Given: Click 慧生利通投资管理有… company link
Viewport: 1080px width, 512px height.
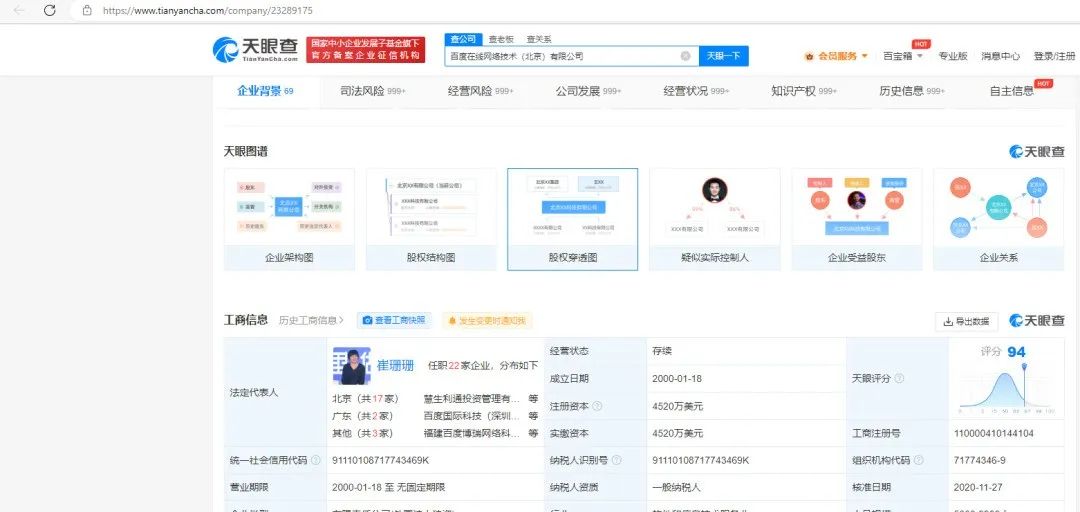Looking at the screenshot, I should coord(472,398).
